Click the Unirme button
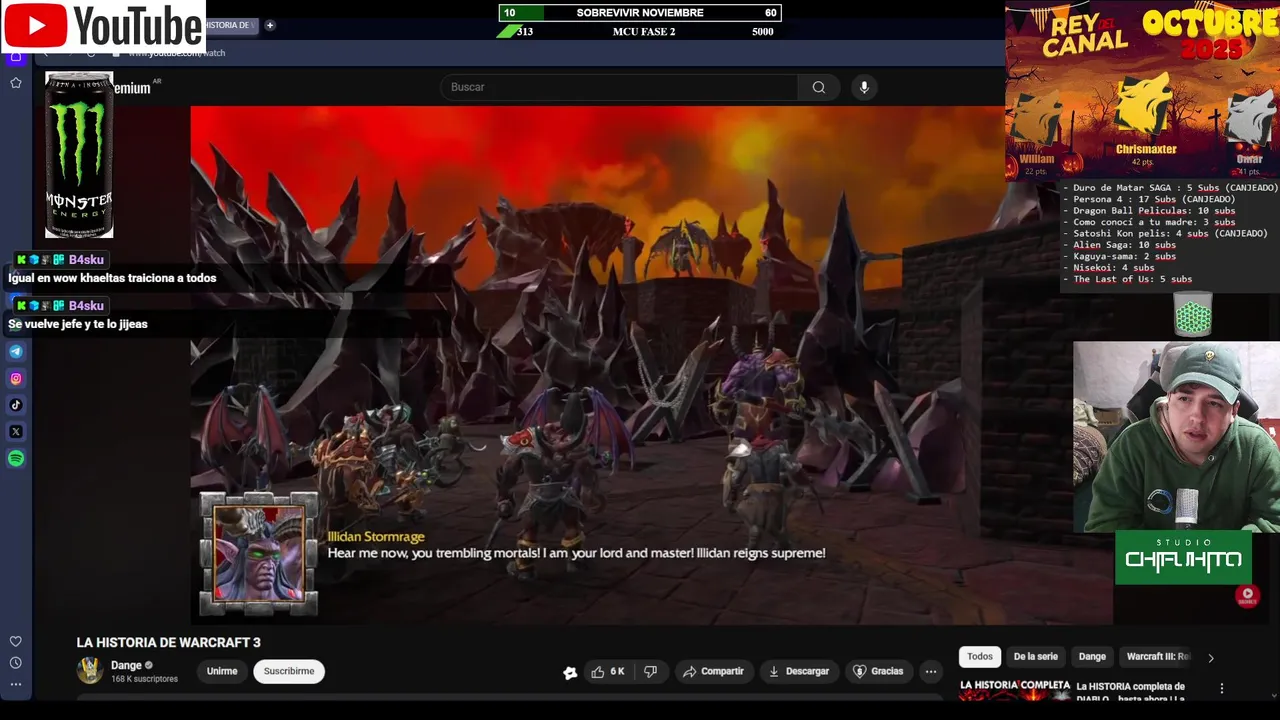 (x=222, y=672)
